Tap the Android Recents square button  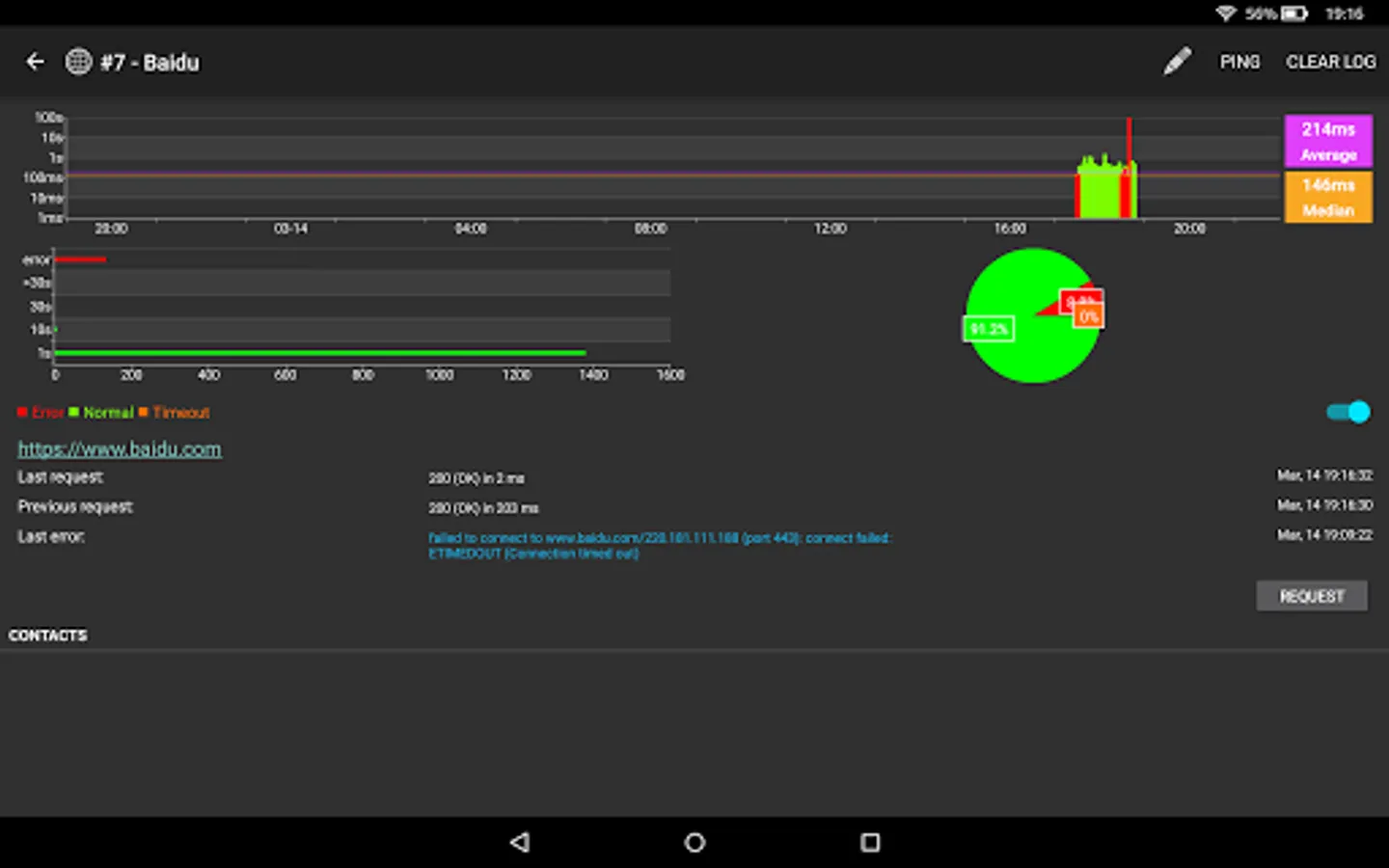pyautogui.click(x=870, y=842)
